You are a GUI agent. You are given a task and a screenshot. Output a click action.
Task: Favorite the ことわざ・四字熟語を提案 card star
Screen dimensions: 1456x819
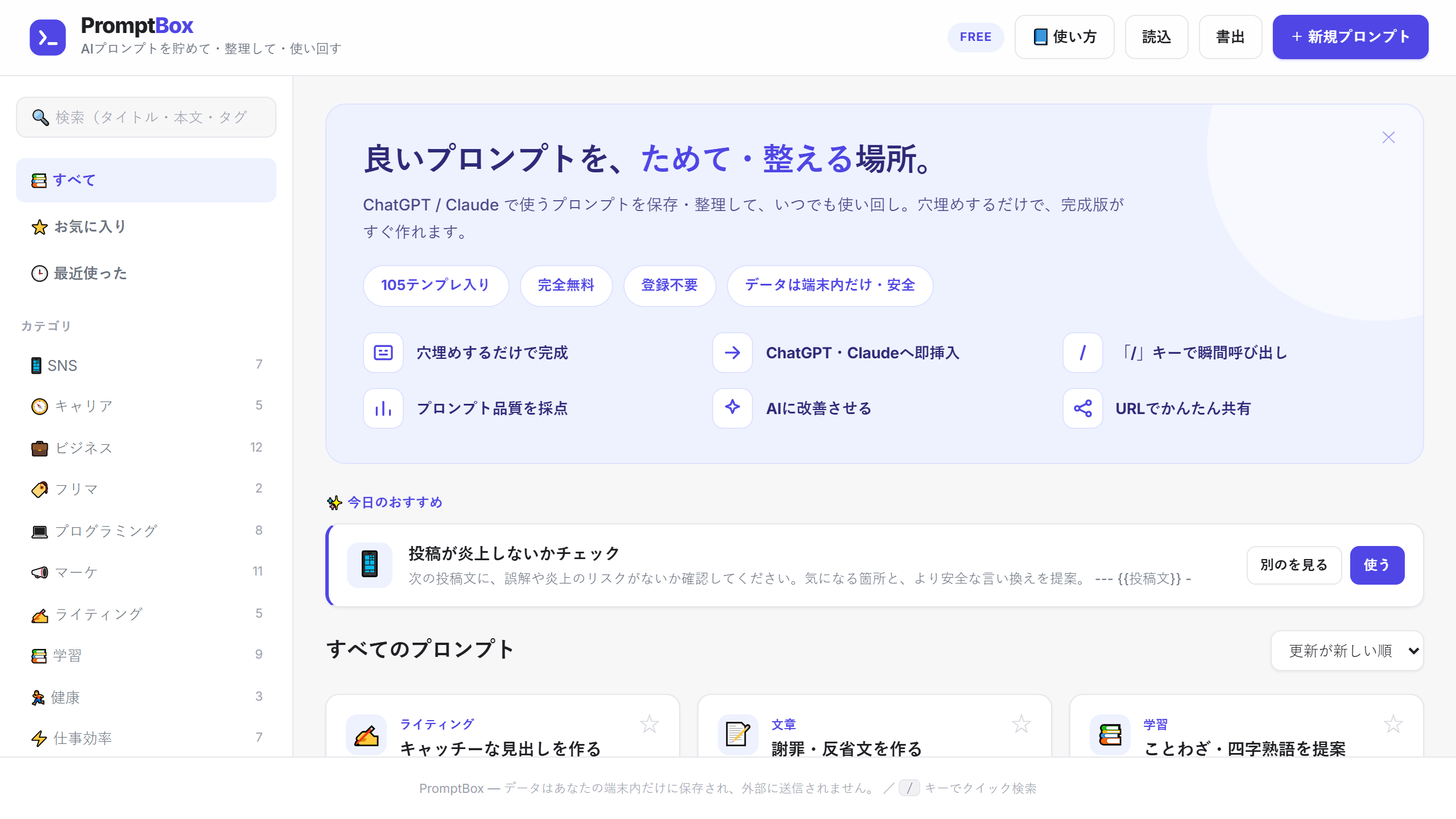coord(1393,724)
